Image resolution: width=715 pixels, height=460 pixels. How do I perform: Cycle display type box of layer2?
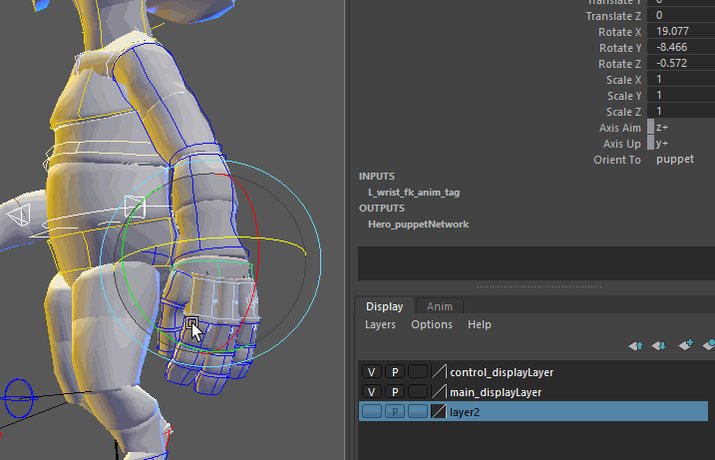(x=418, y=412)
